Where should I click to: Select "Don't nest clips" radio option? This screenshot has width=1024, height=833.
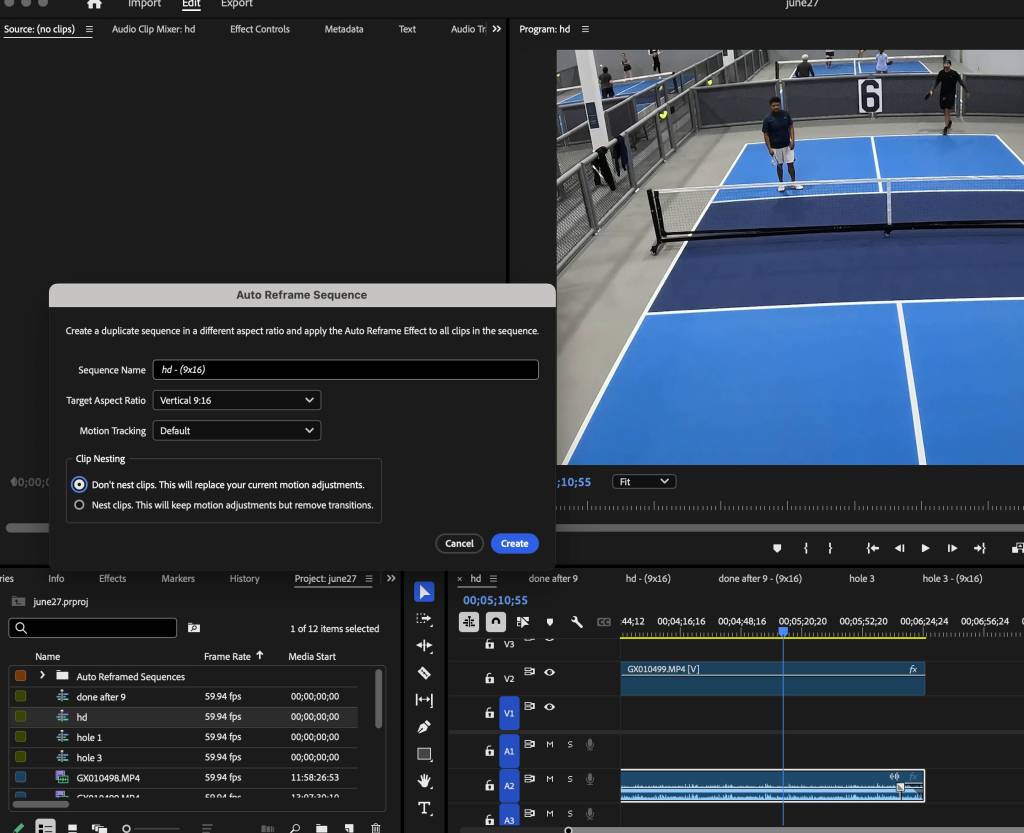[79, 484]
